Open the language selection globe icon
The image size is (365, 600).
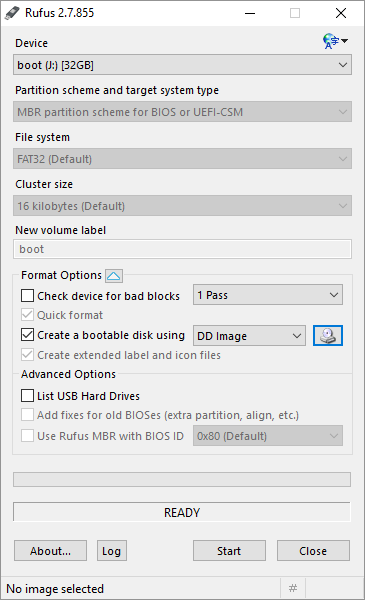(335, 41)
